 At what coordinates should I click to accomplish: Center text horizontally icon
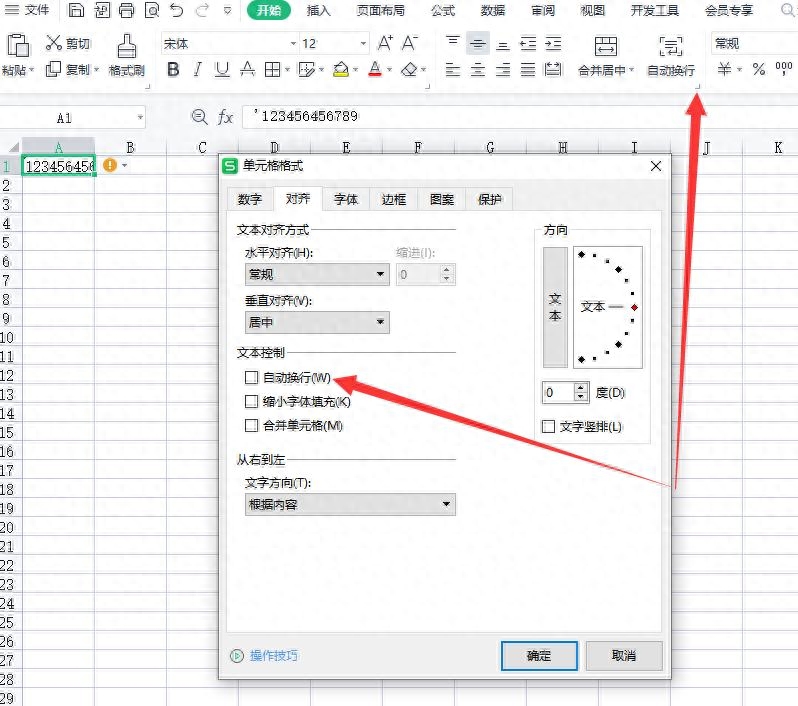[477, 69]
